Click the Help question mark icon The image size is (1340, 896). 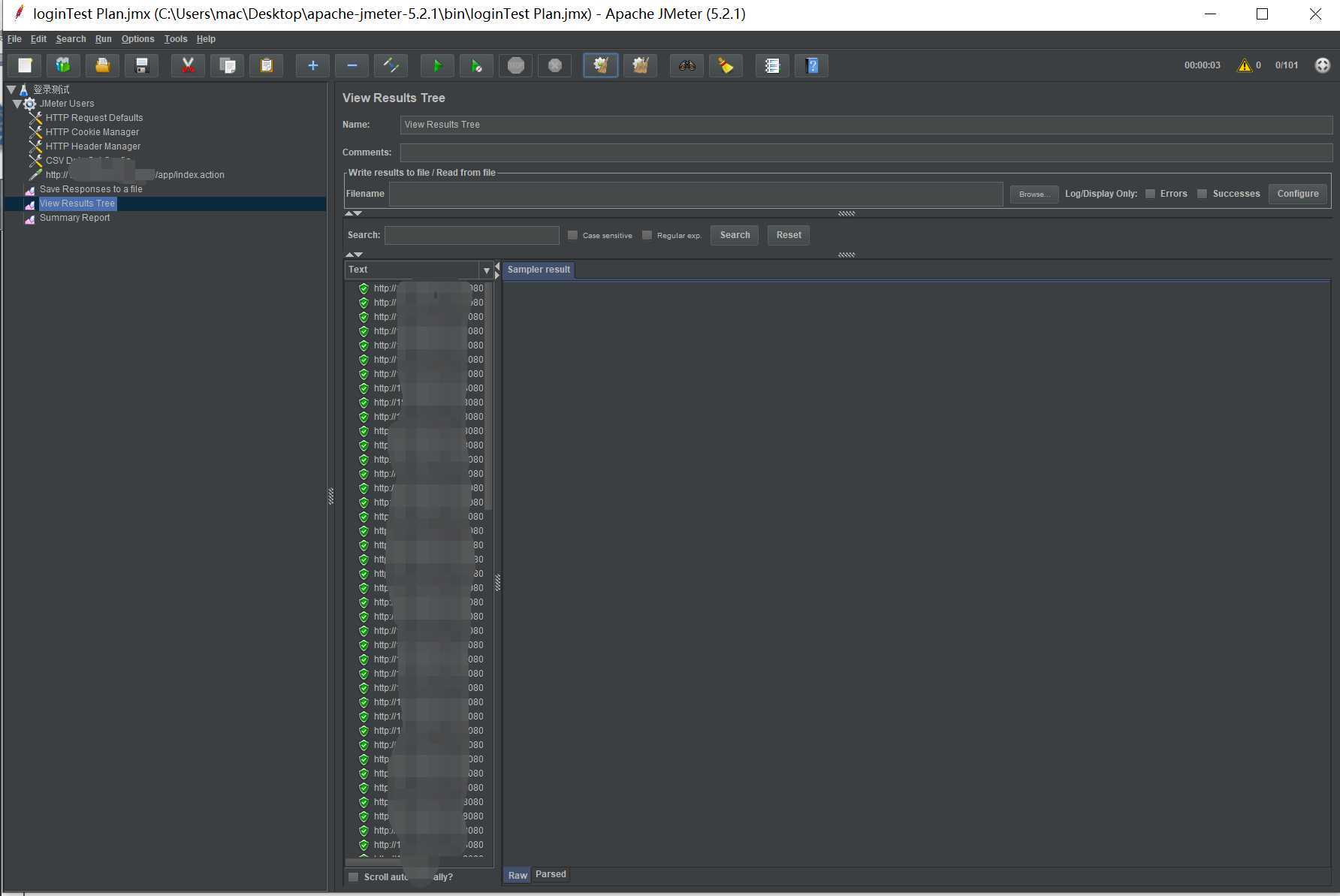click(811, 65)
